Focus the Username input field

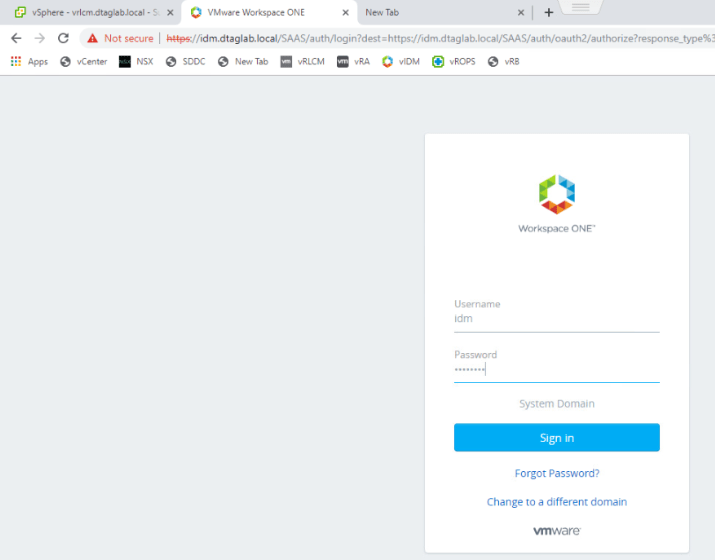click(x=557, y=319)
